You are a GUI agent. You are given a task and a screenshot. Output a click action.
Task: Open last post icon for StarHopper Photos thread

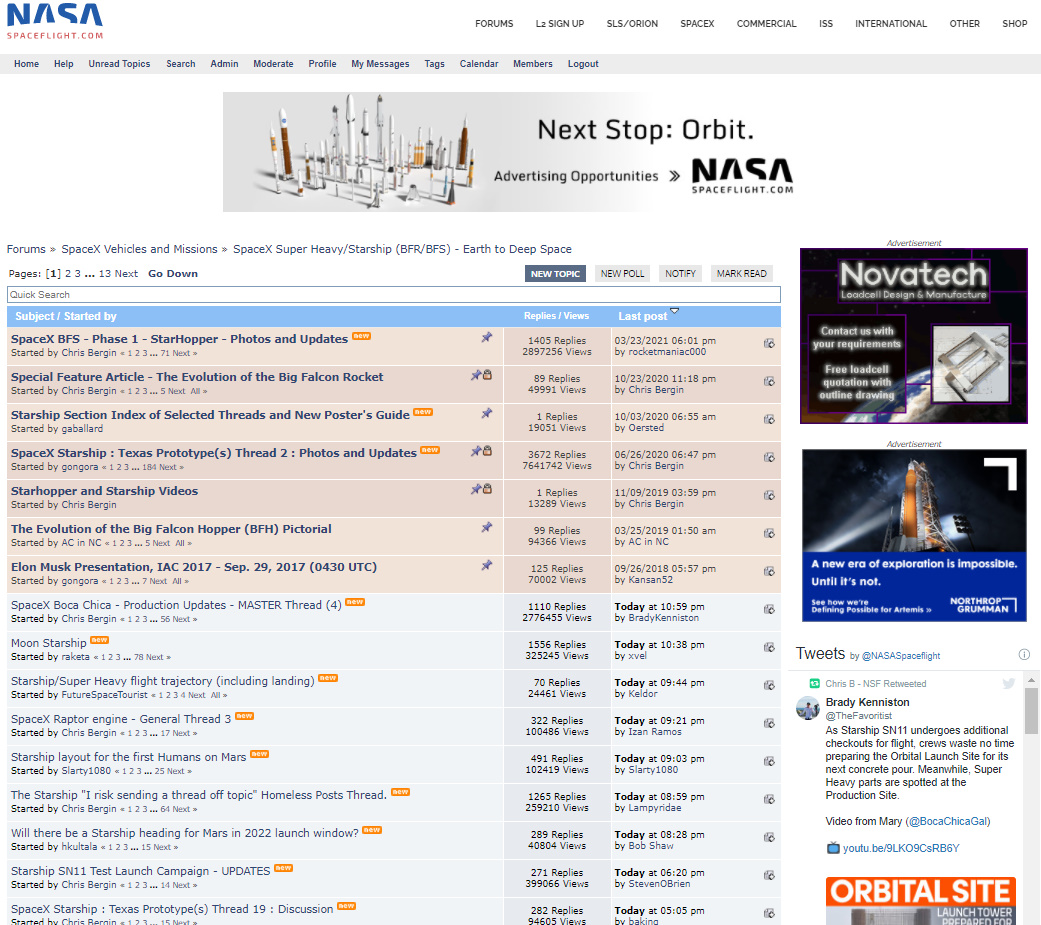click(x=769, y=343)
